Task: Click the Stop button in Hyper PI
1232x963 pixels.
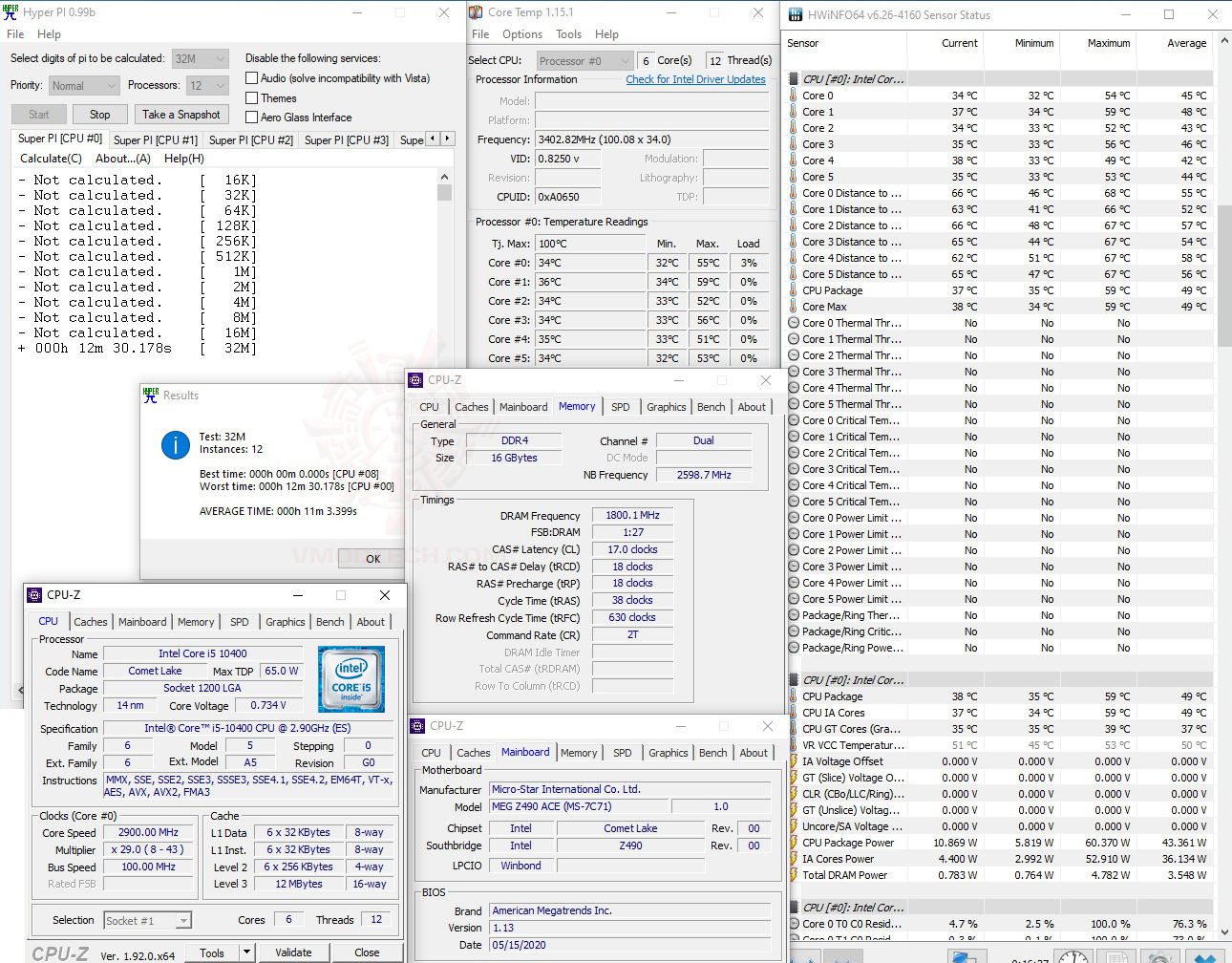Action: pyautogui.click(x=100, y=115)
